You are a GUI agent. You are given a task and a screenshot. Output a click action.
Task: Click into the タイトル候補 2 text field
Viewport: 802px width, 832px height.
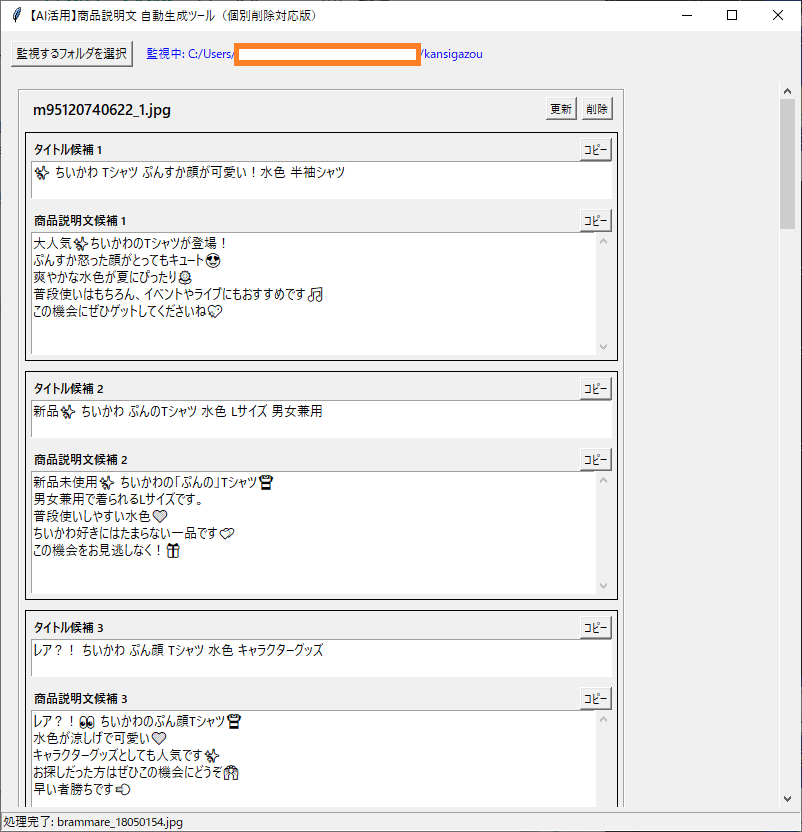[321, 419]
